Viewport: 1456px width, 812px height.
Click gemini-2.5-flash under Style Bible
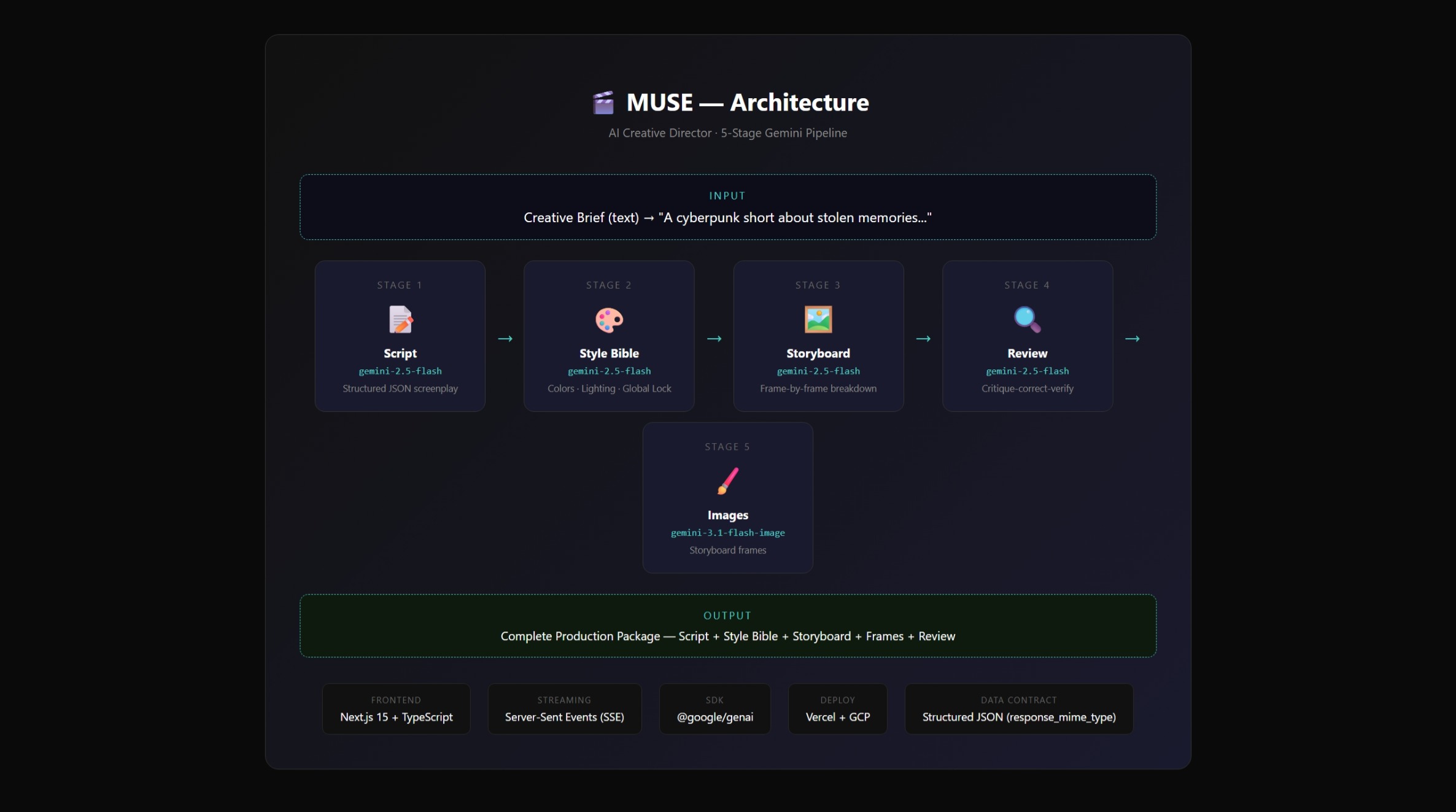click(610, 371)
